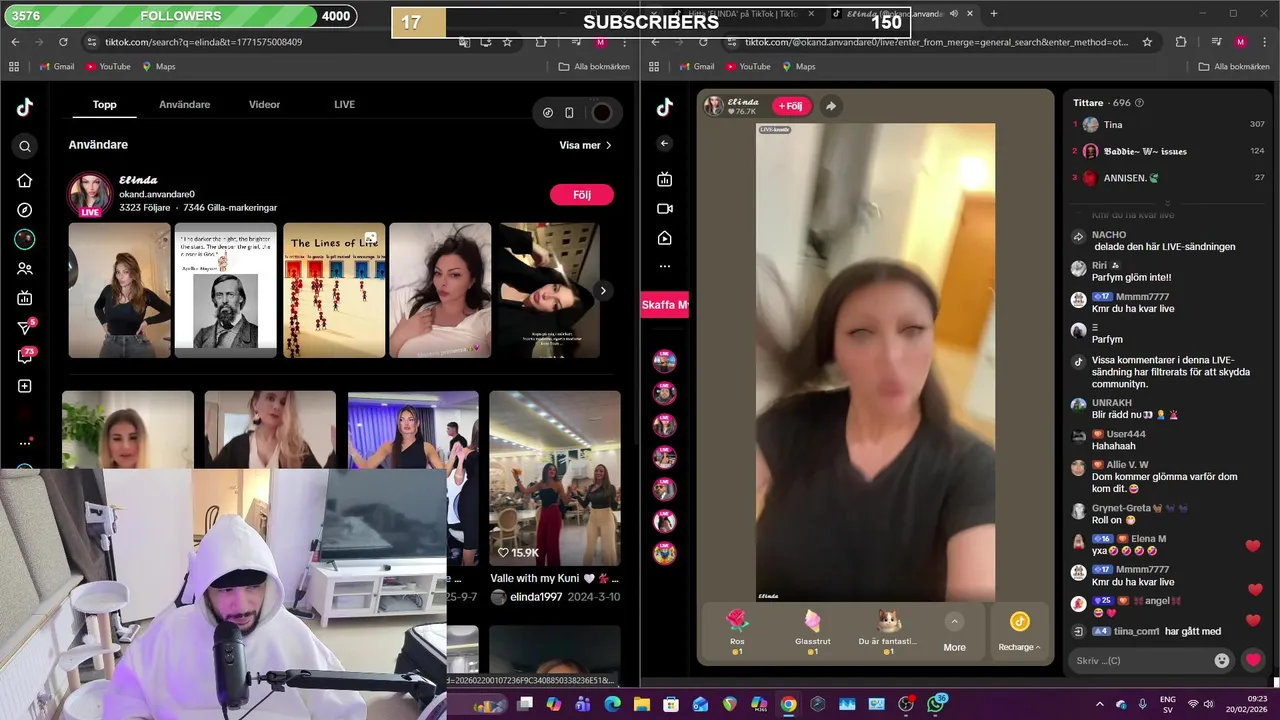Click the Tittare info question-mark icon

(1139, 103)
